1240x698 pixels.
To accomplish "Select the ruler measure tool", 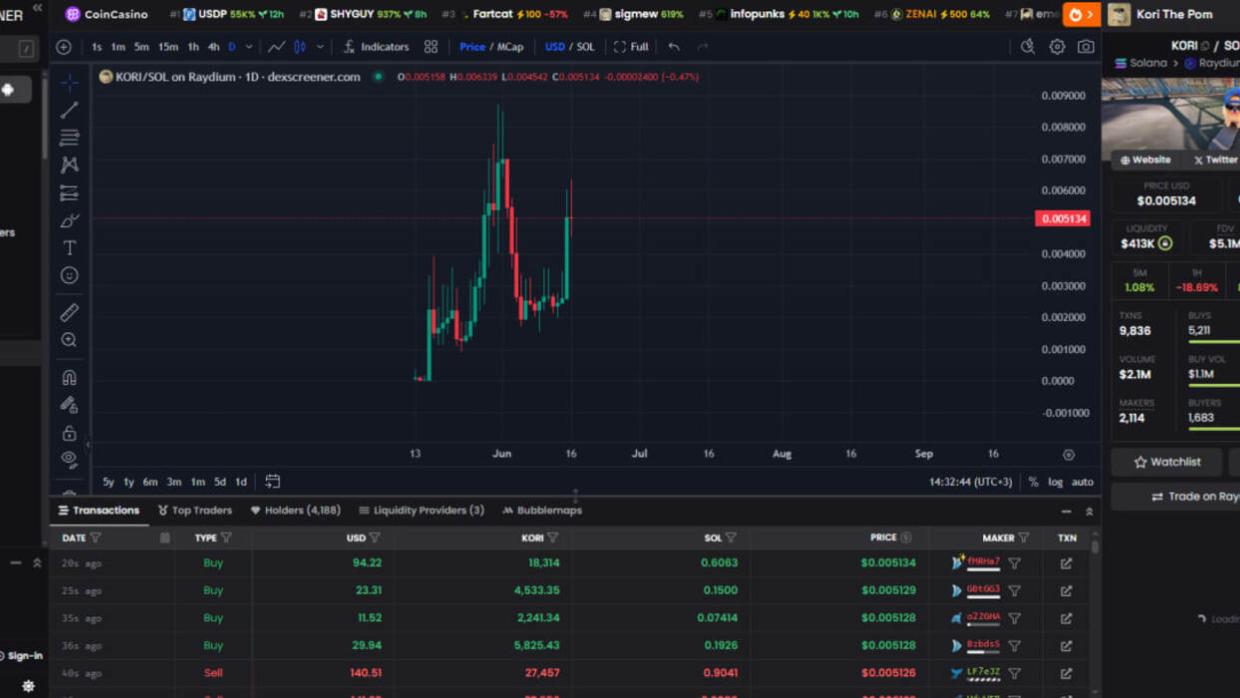I will (69, 313).
